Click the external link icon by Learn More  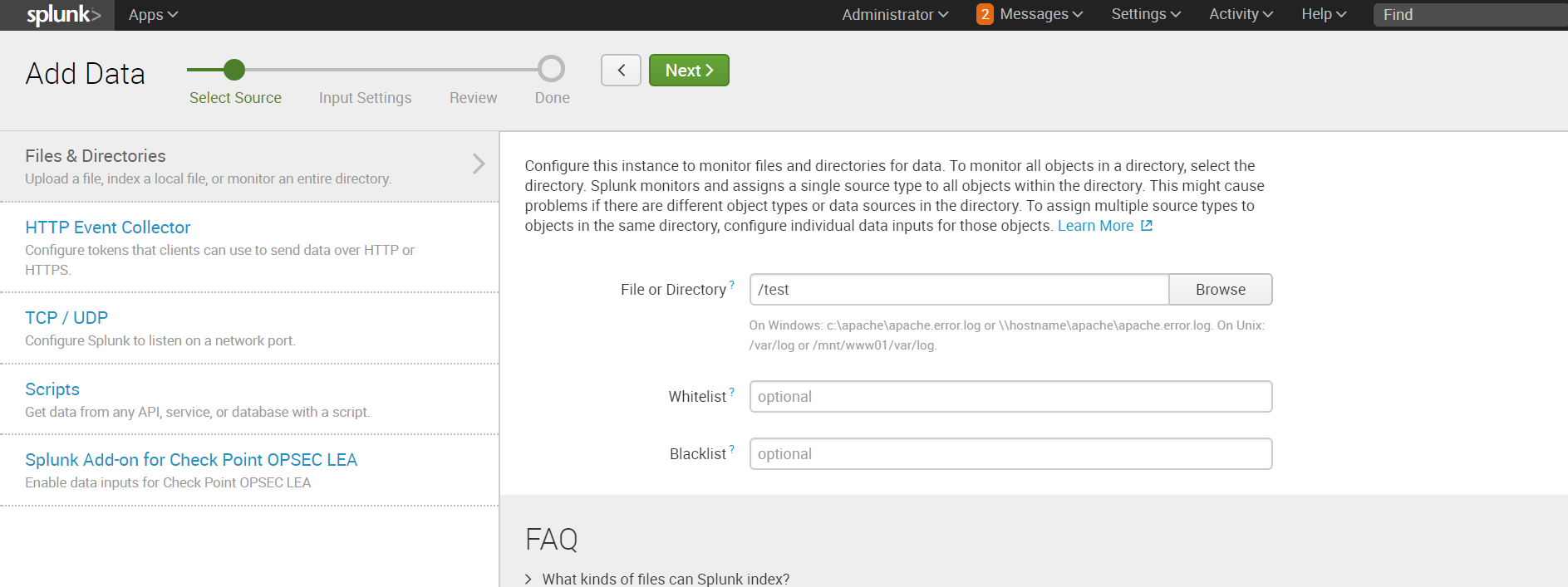coord(1147,226)
